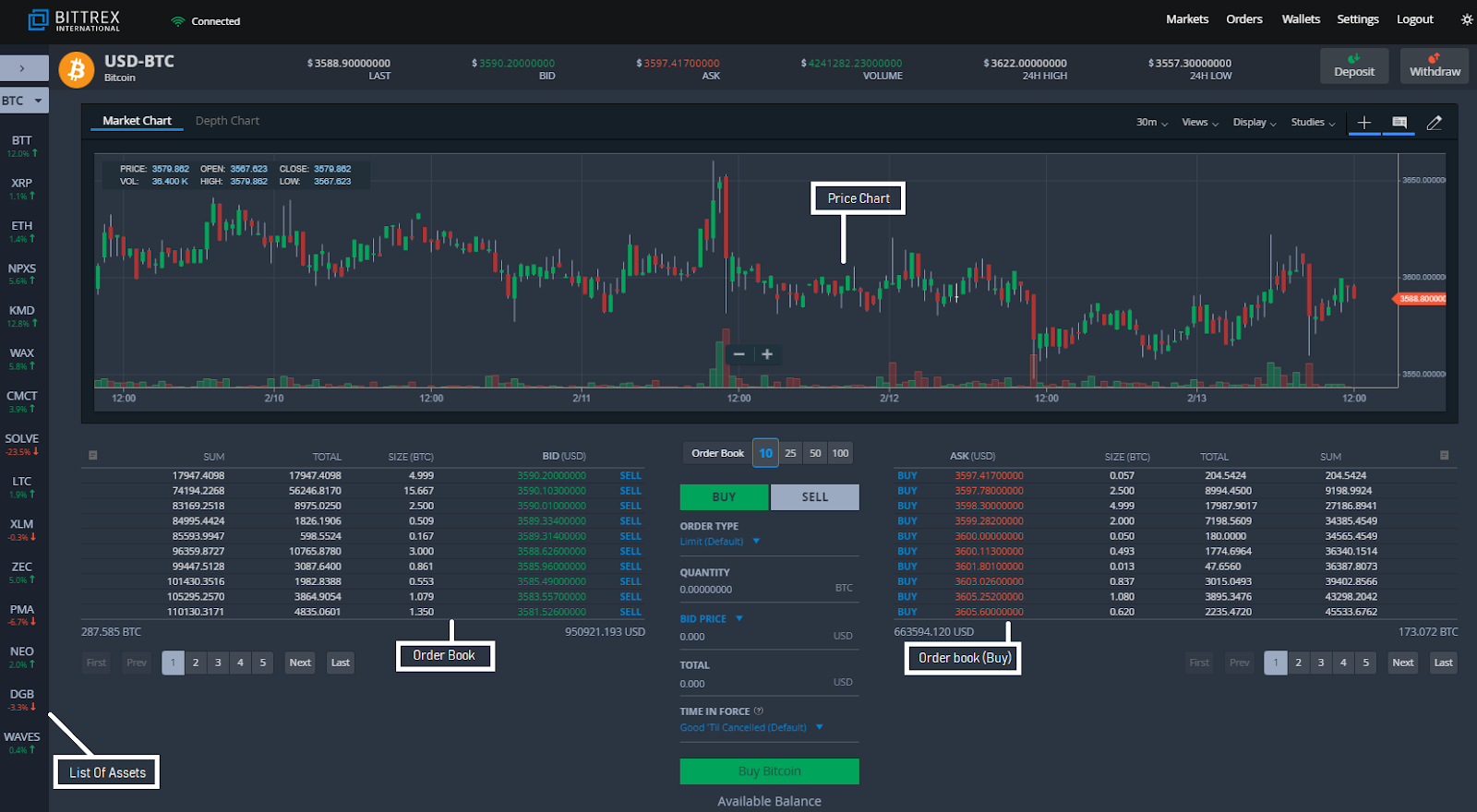1477x812 pixels.
Task: Open the Bid Price dropdown
Action: coord(712,619)
